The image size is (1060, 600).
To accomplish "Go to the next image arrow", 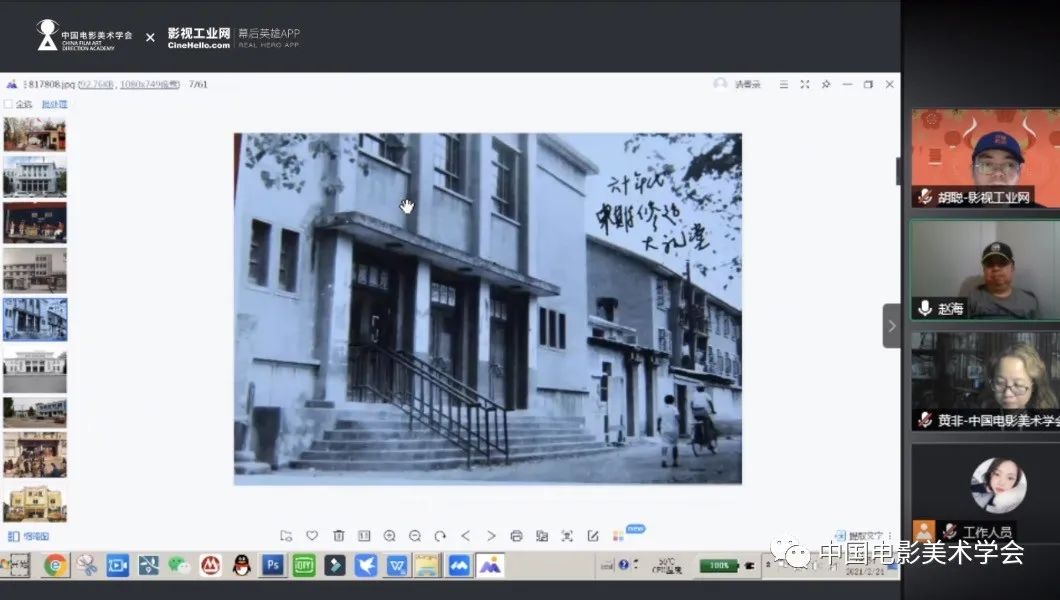I will tap(491, 536).
